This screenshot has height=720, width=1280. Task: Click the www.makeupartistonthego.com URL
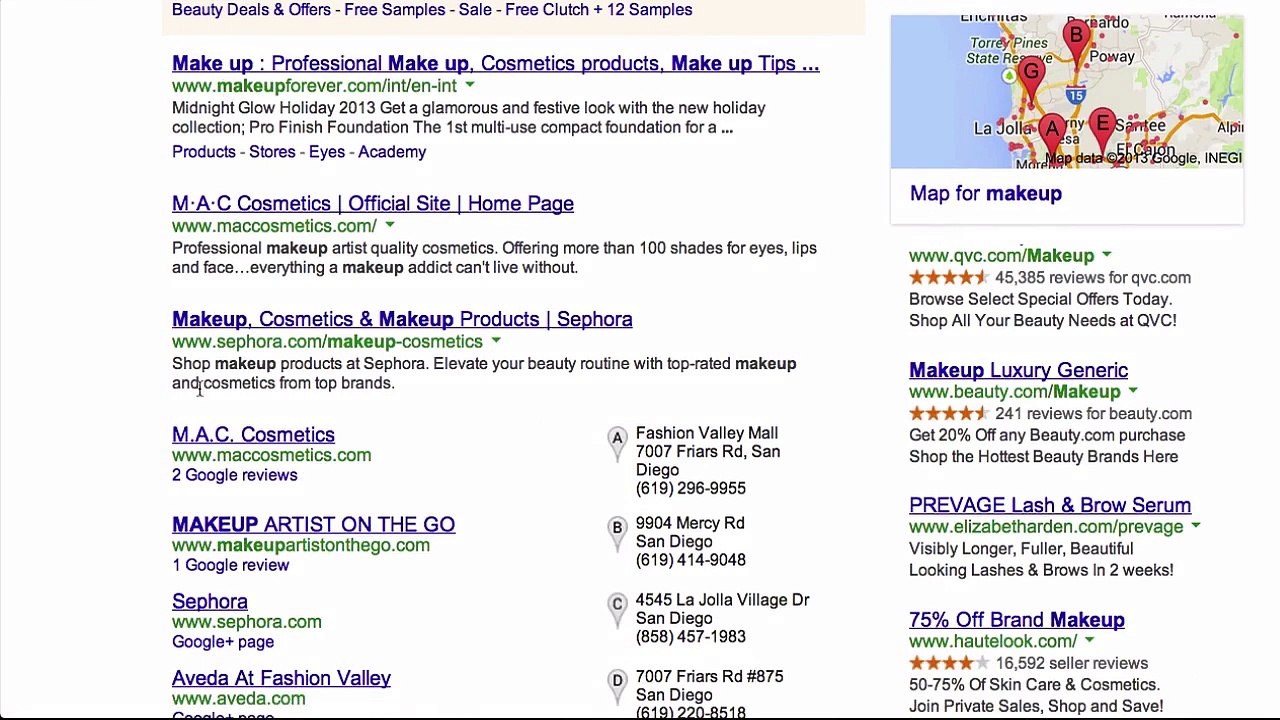(x=301, y=546)
